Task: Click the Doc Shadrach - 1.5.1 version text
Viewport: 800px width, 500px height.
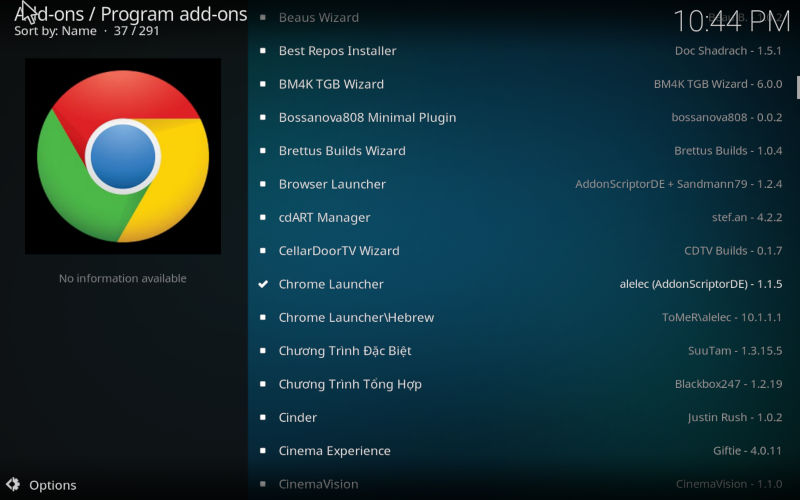Action: pyautogui.click(x=728, y=51)
